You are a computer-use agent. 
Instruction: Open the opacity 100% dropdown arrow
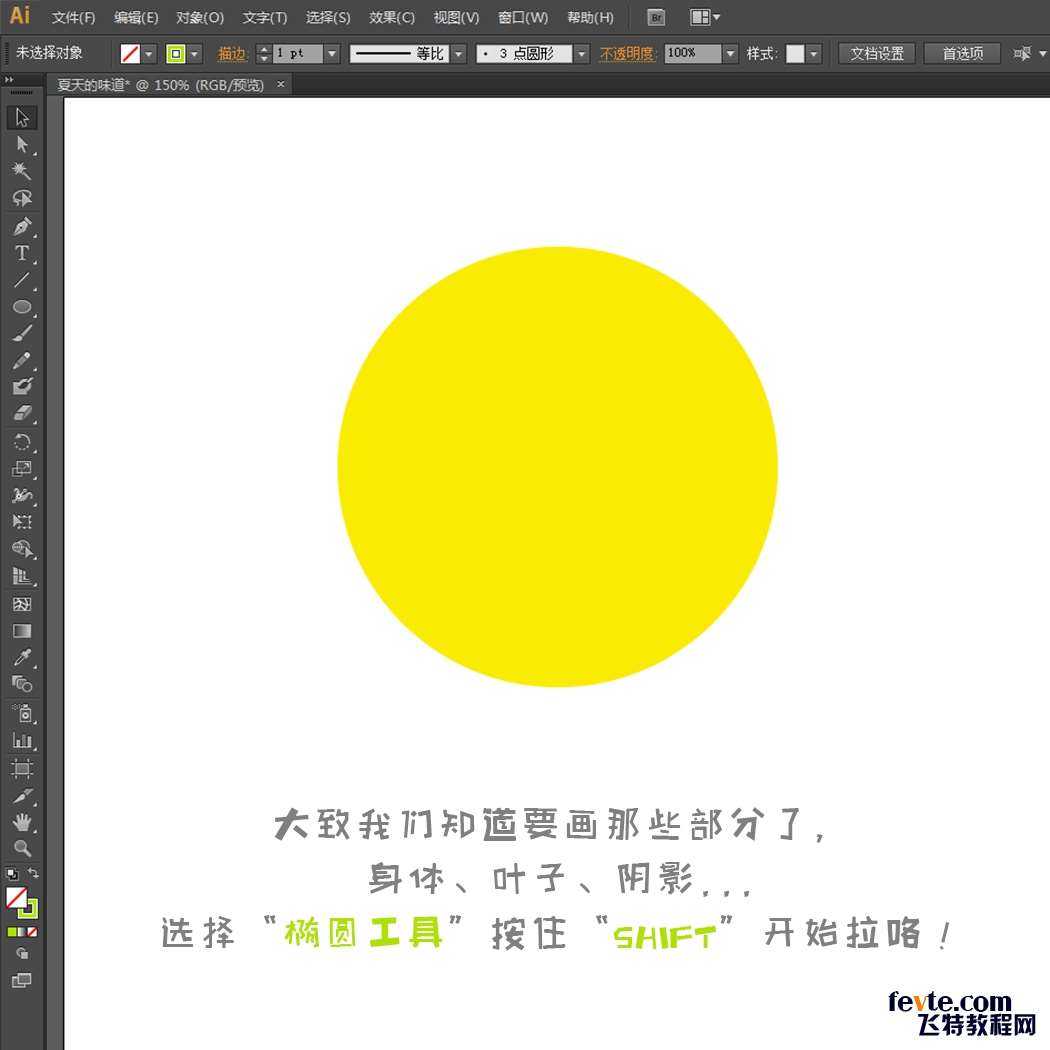pos(730,54)
